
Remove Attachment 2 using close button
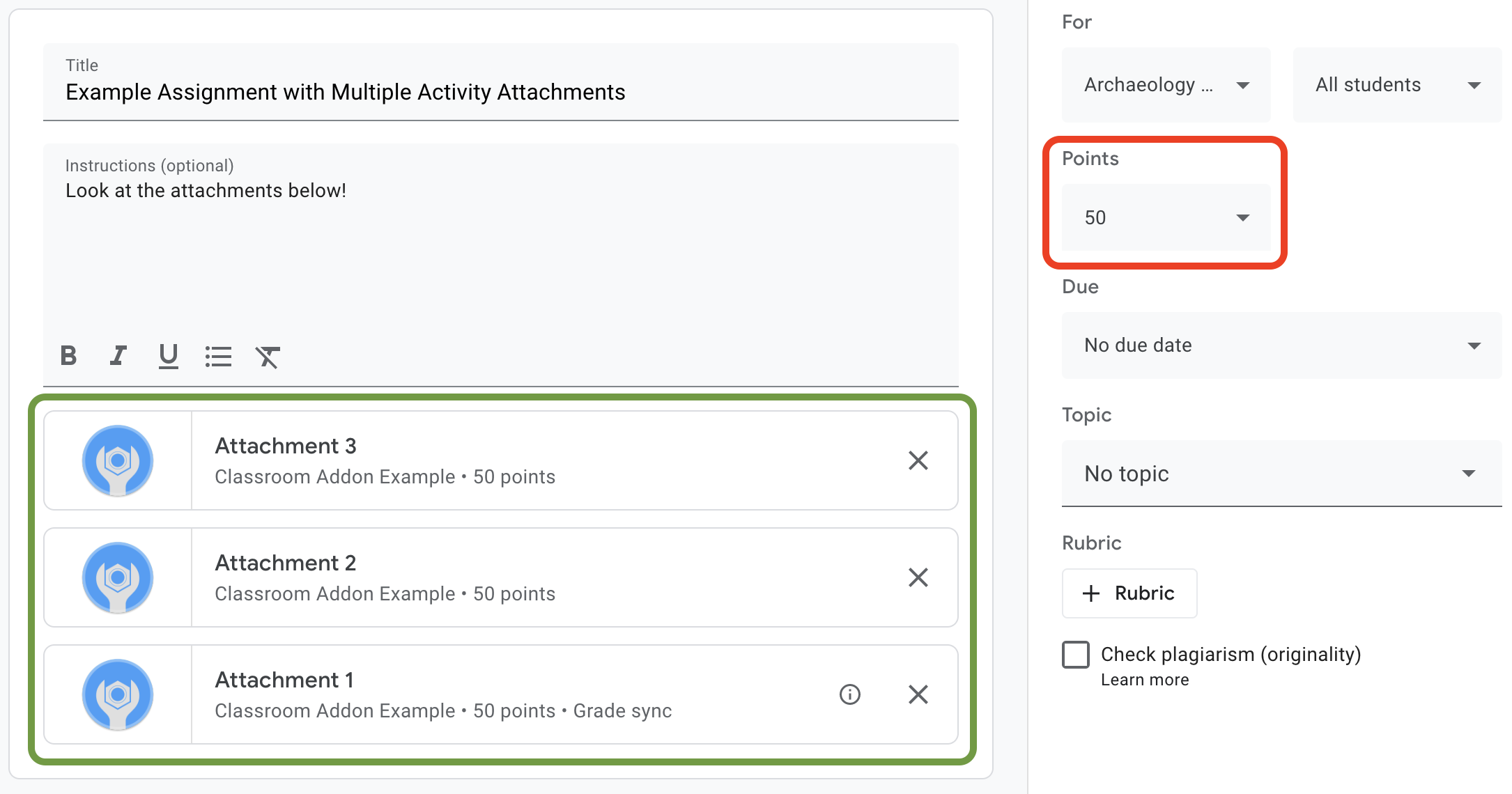(917, 577)
